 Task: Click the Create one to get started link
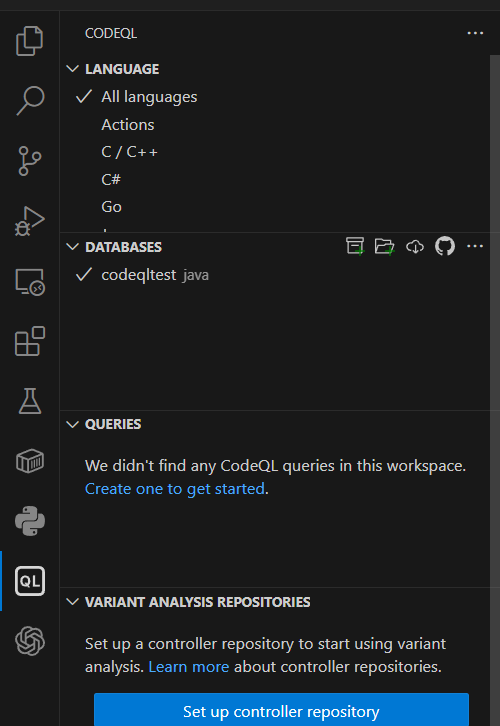tap(175, 489)
